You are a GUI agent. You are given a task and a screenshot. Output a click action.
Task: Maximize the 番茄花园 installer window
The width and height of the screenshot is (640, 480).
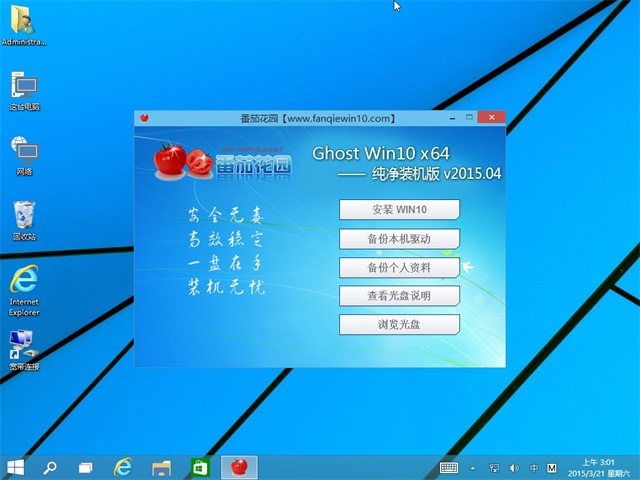click(x=469, y=118)
